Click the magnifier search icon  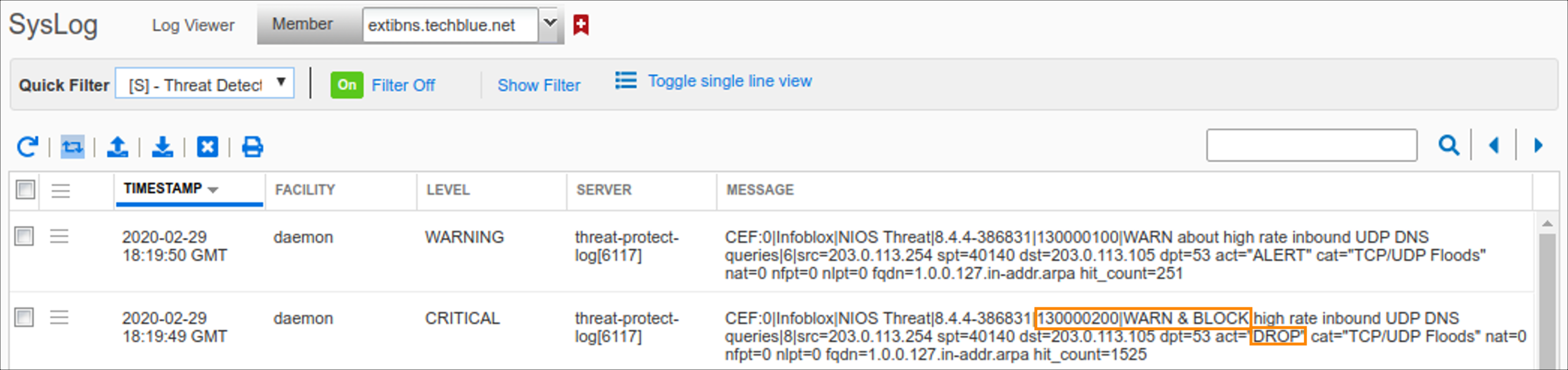(x=1448, y=146)
